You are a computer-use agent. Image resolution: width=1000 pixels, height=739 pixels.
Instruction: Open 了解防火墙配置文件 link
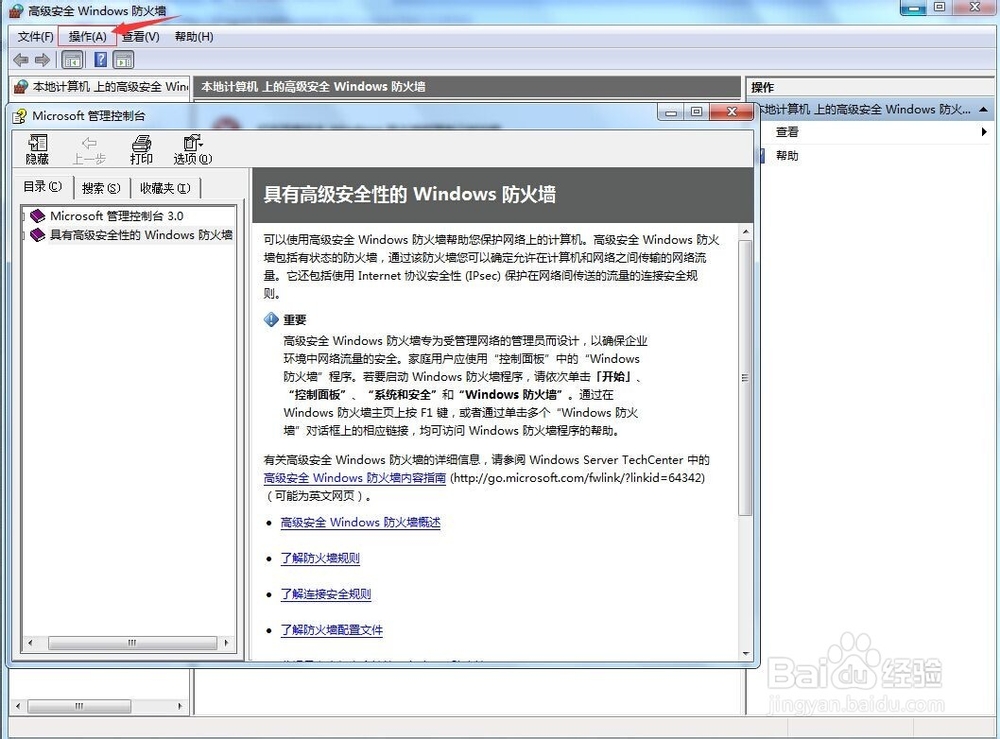click(x=332, y=630)
